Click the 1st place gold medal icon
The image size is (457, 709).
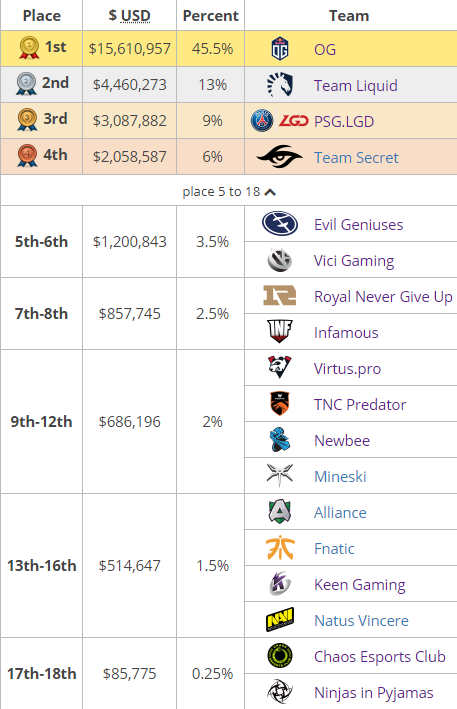[x=29, y=47]
